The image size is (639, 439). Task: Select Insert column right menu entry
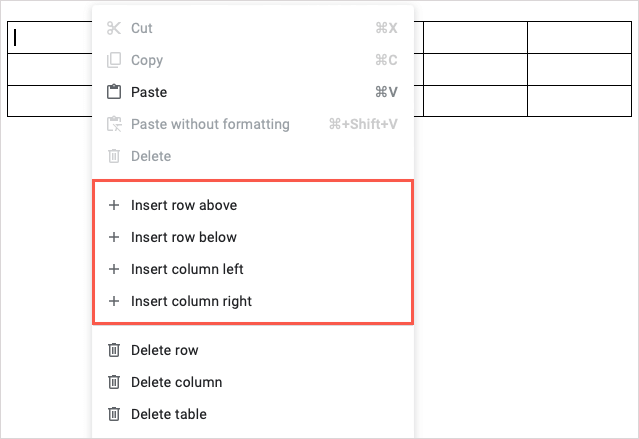click(x=191, y=301)
